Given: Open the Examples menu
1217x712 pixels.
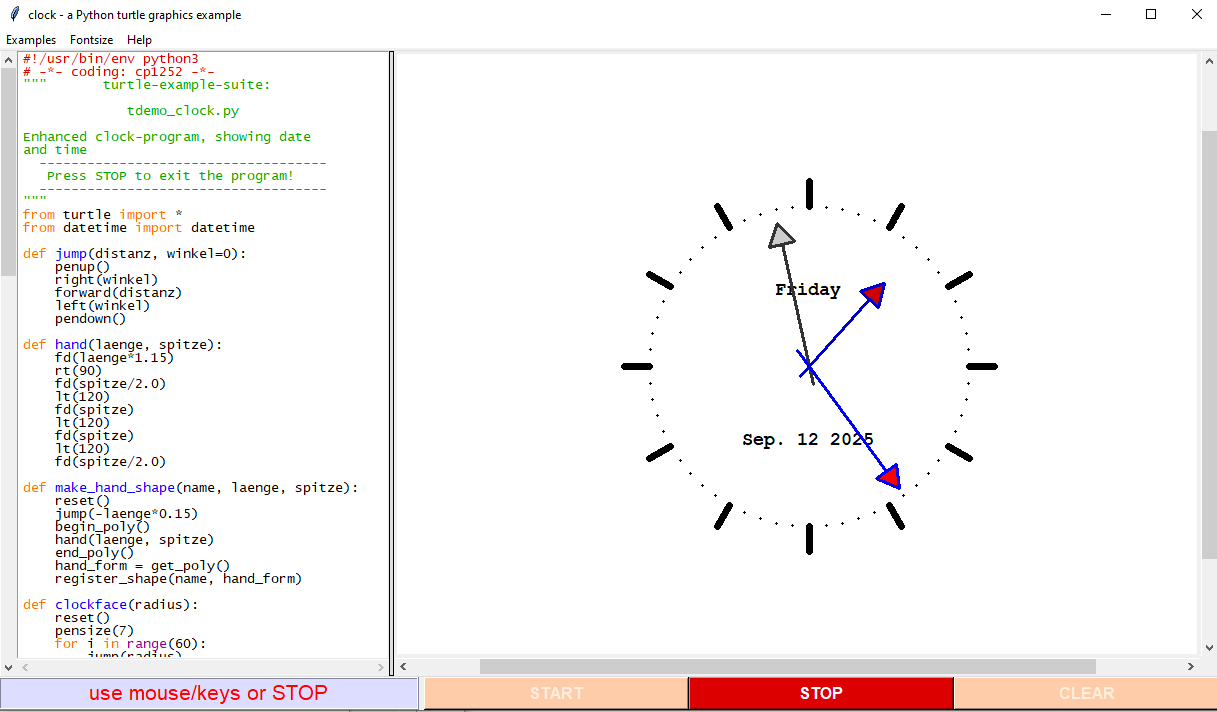Looking at the screenshot, I should point(31,40).
